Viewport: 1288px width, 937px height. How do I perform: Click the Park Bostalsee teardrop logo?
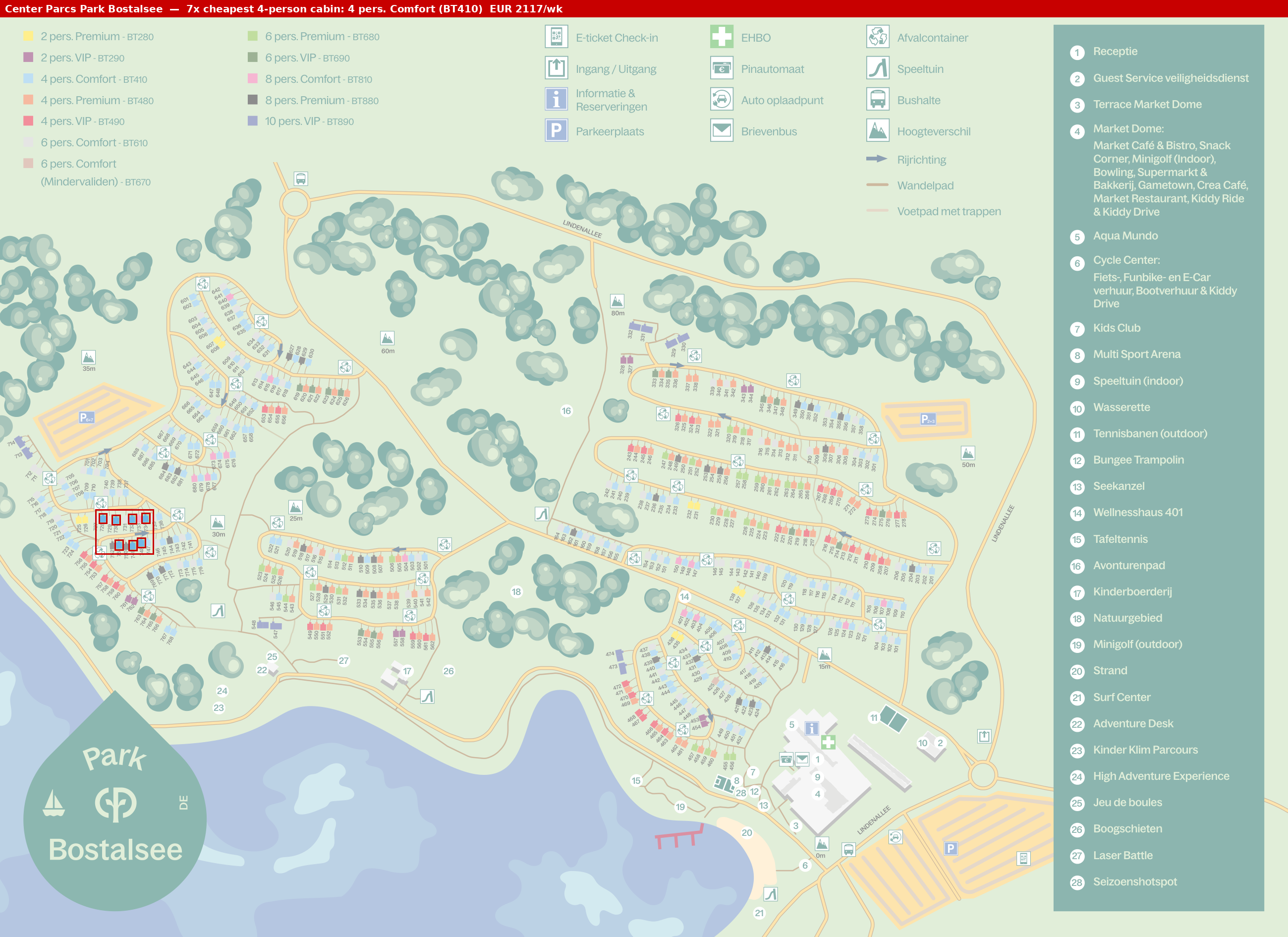point(114,802)
